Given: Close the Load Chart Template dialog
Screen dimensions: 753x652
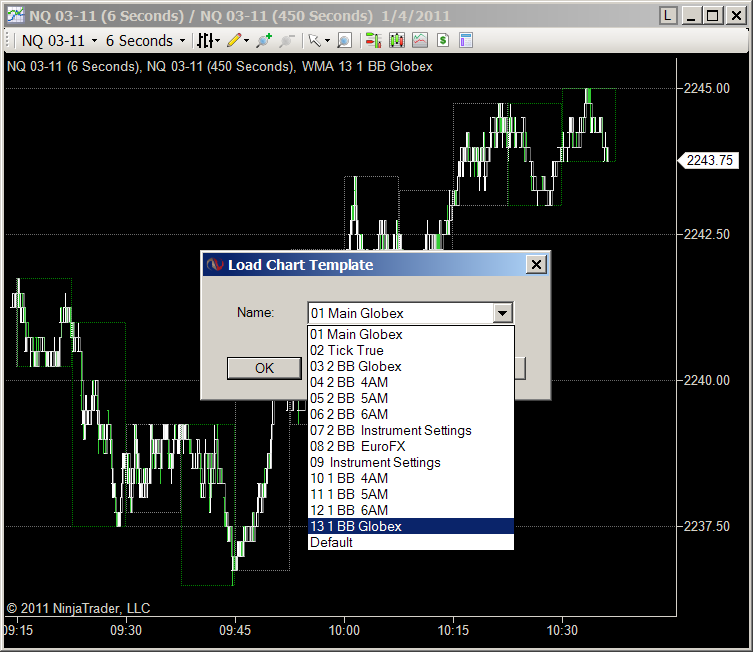Looking at the screenshot, I should [x=536, y=265].
